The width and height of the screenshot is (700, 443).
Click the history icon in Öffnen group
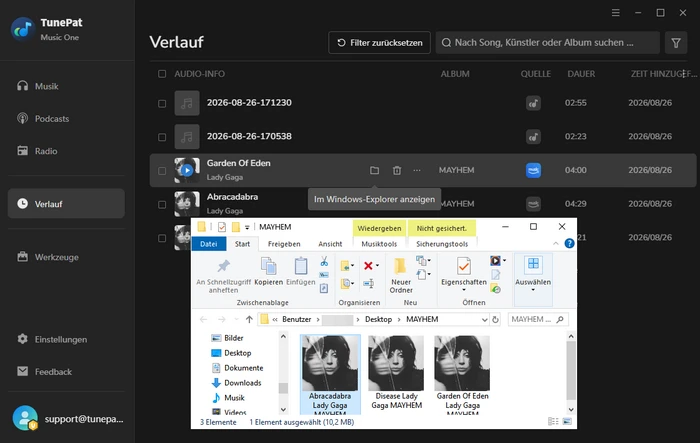496,289
